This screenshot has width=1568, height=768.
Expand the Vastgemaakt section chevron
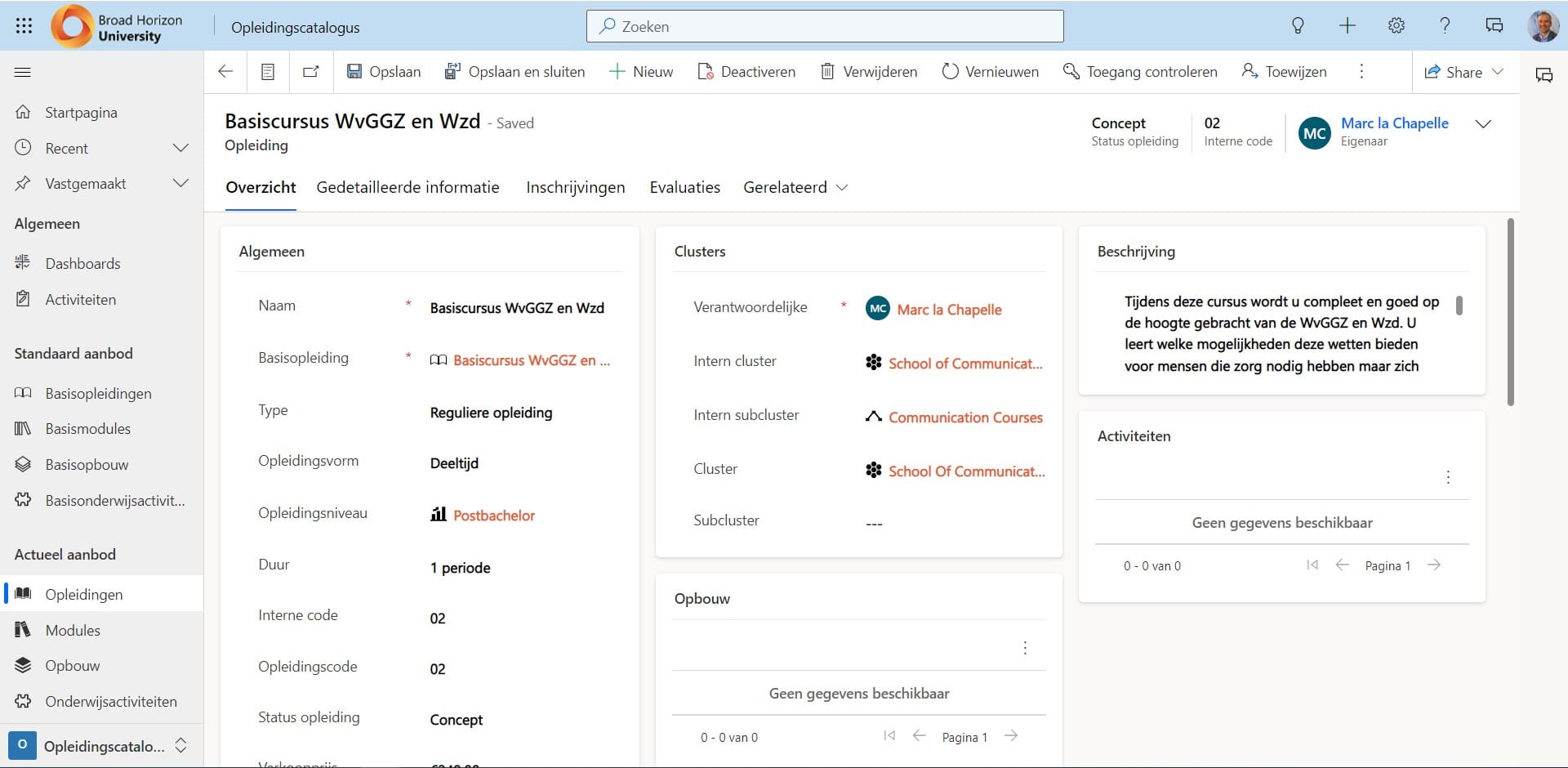(181, 183)
